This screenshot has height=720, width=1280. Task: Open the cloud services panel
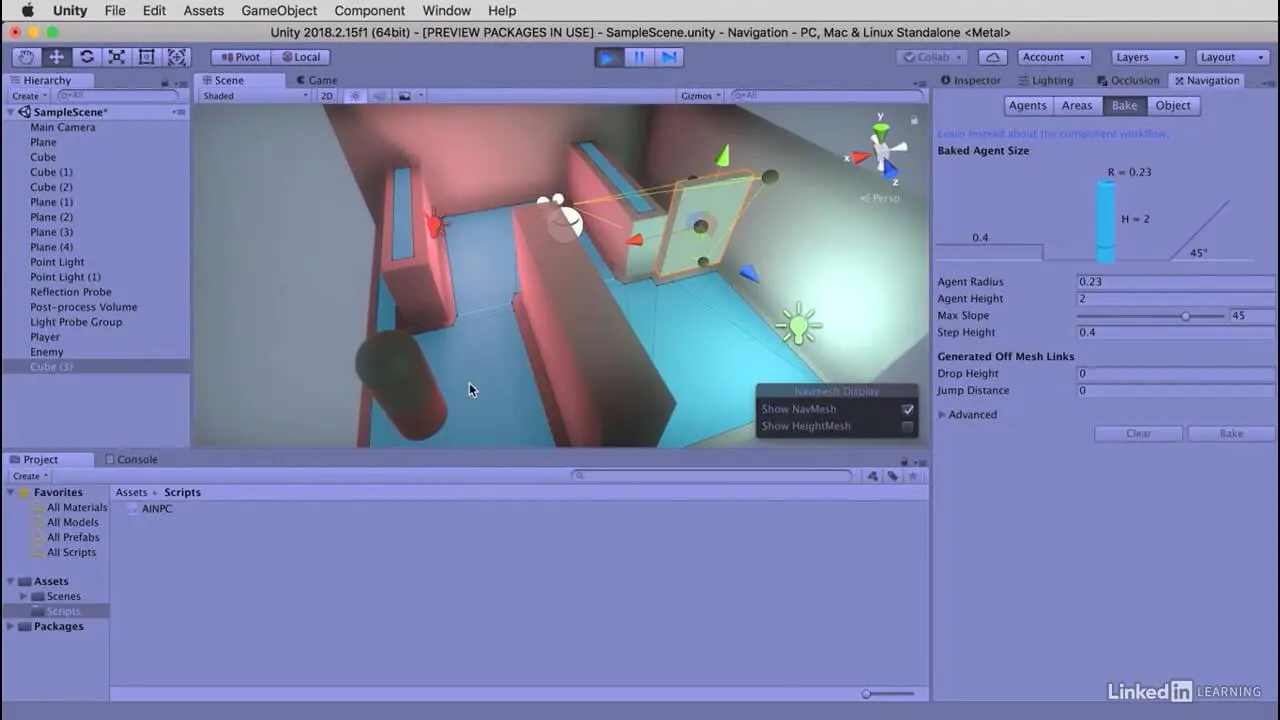[x=992, y=57]
